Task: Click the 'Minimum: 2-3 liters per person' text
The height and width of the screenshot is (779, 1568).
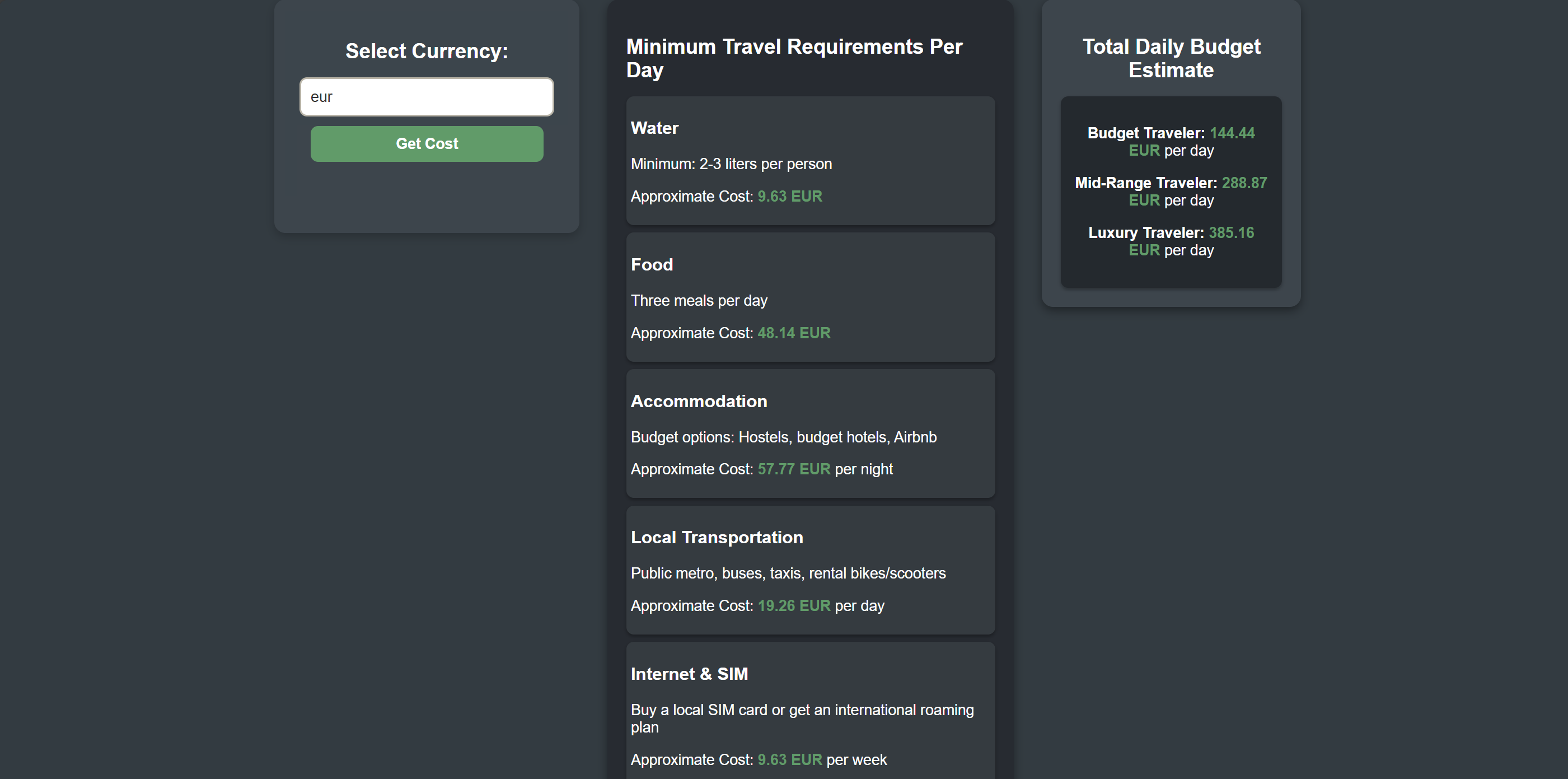Action: pyautogui.click(x=731, y=165)
